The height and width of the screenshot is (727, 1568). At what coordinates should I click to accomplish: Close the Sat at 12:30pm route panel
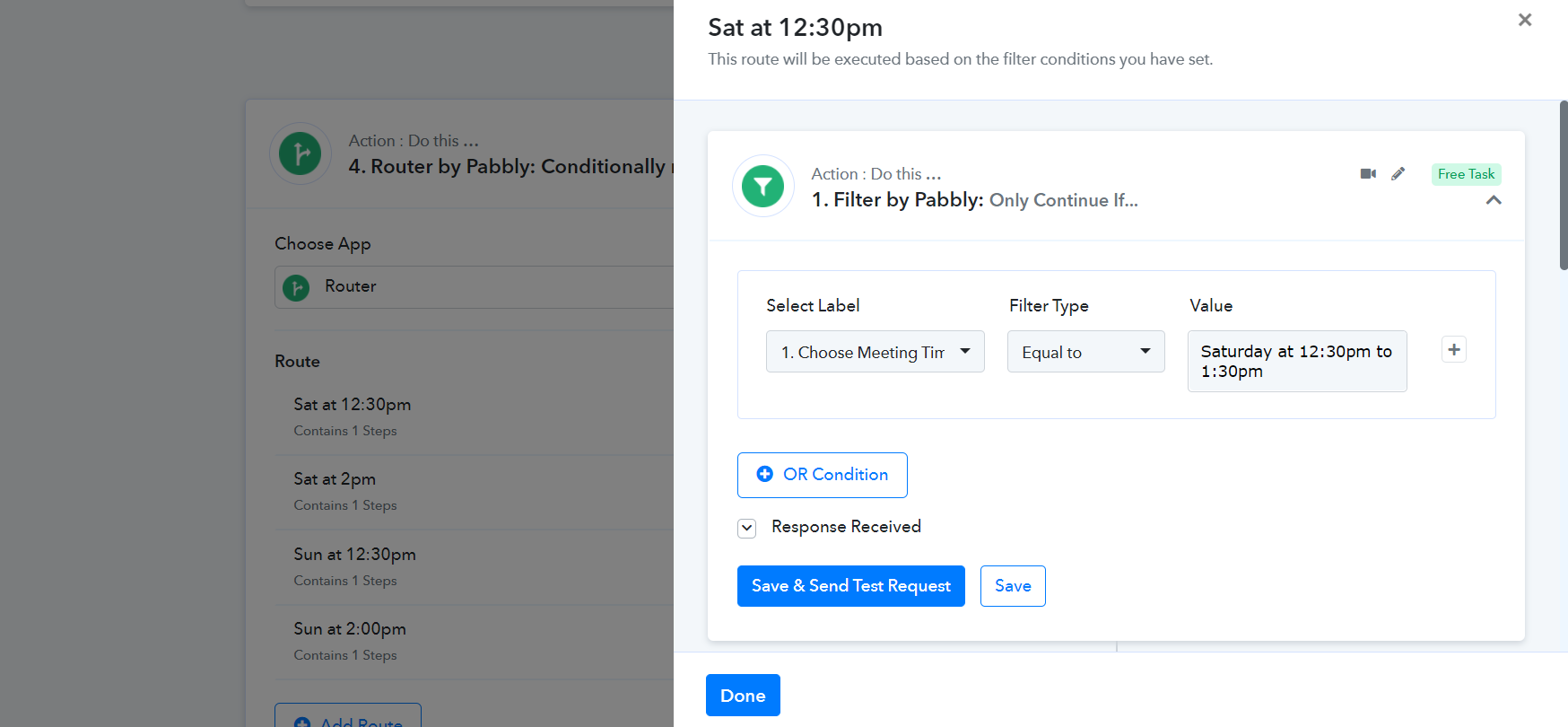tap(1524, 20)
